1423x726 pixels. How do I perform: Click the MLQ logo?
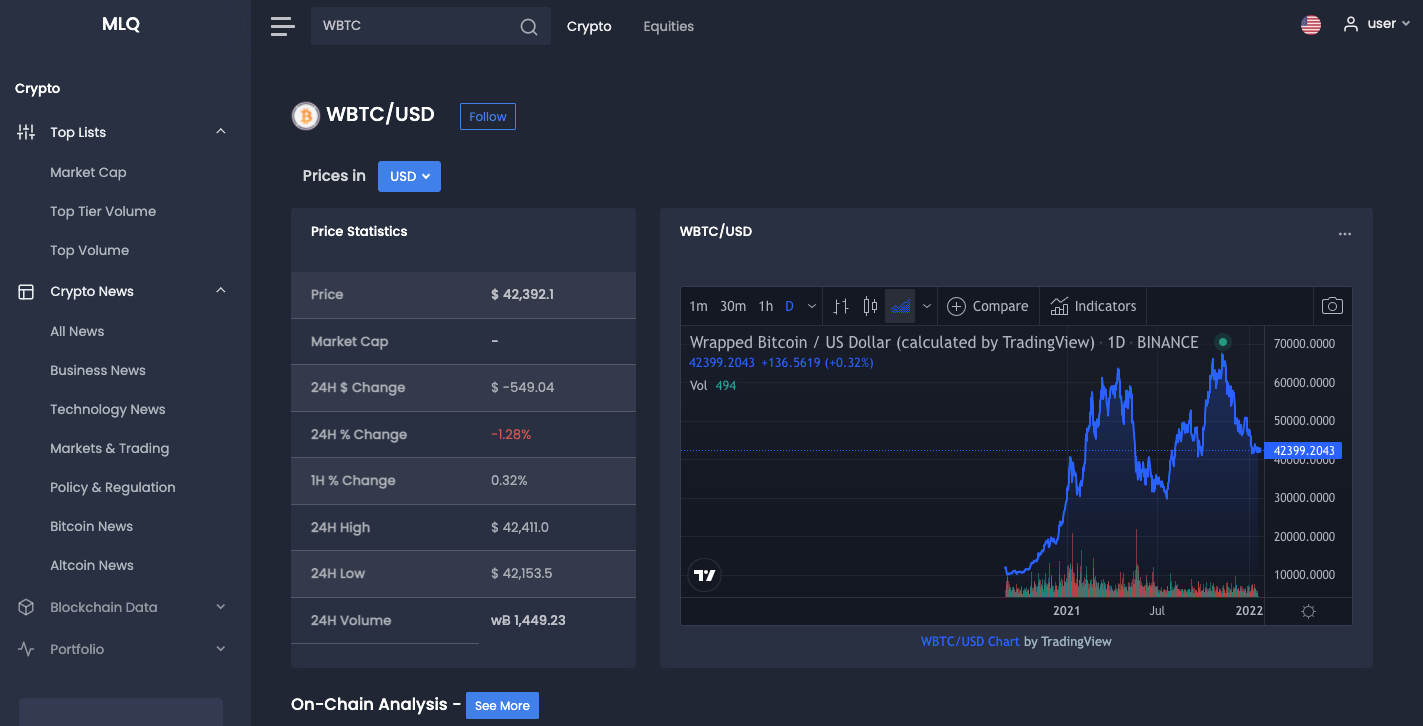coord(121,24)
